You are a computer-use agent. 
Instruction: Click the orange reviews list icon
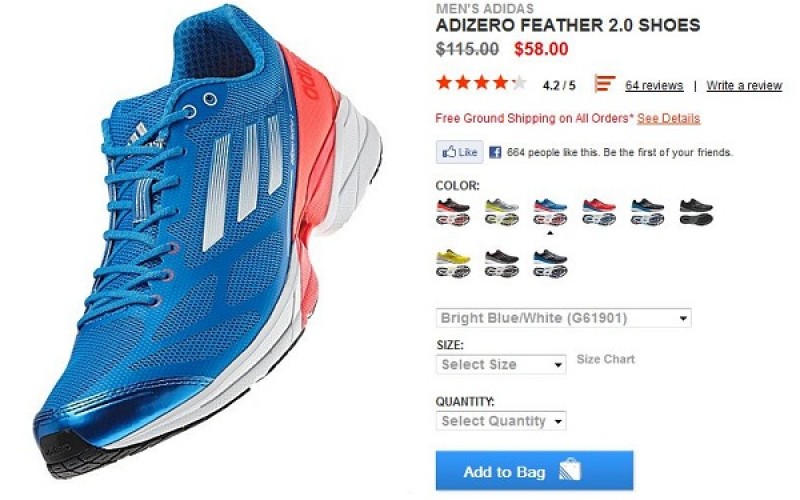click(605, 83)
